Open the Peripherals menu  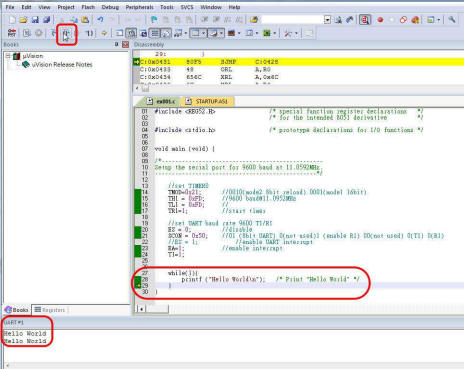pos(139,7)
